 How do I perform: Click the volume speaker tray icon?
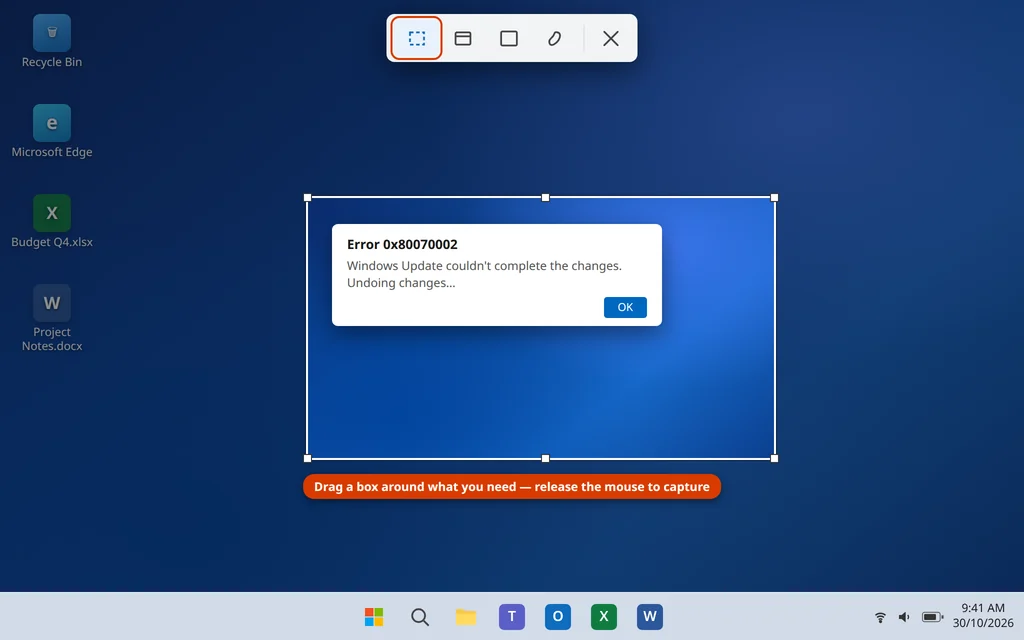tap(904, 616)
